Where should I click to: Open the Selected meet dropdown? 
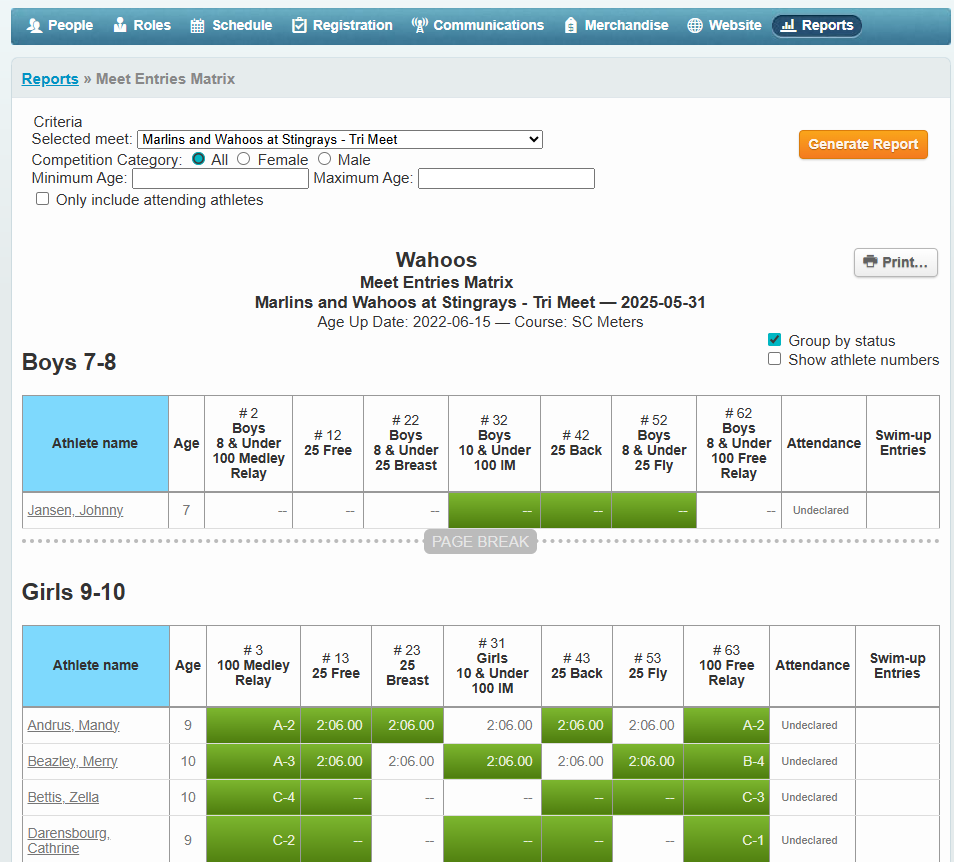[x=339, y=139]
